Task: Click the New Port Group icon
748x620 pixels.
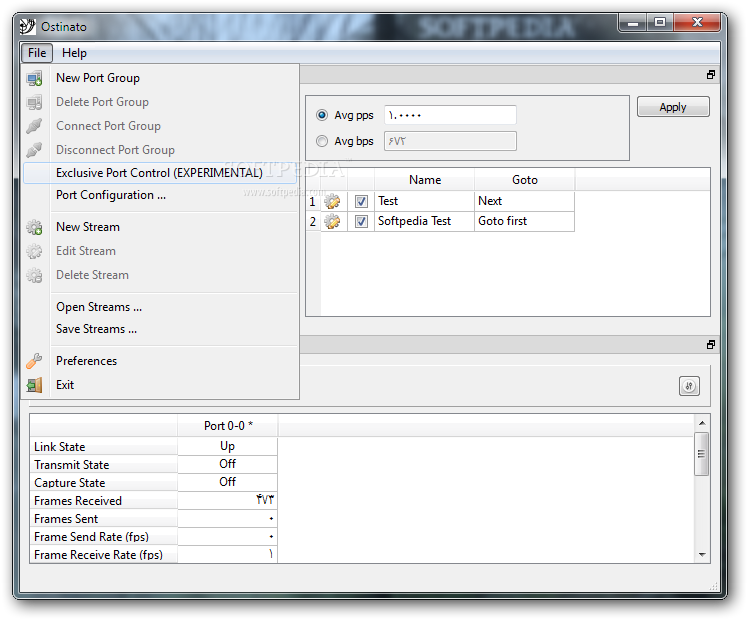Action: coord(34,78)
